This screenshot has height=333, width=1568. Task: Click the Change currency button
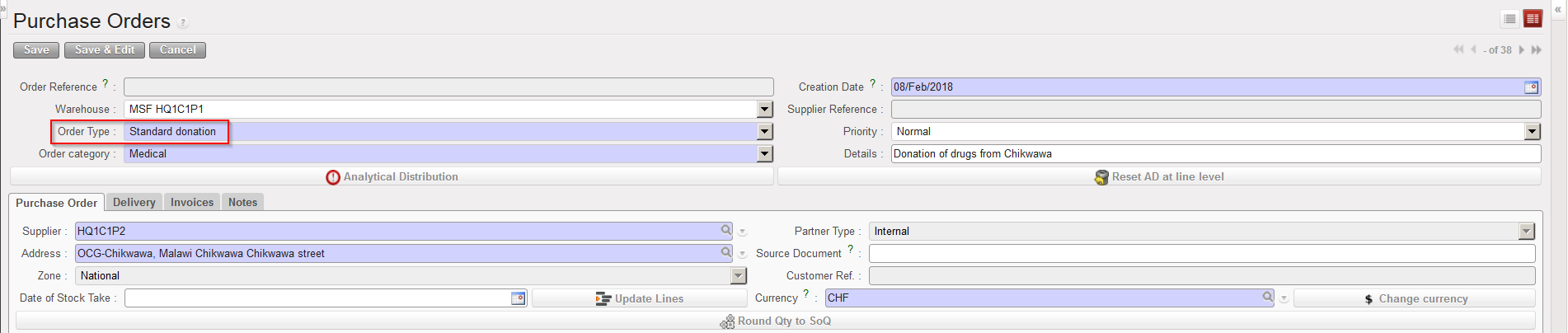coord(1415,298)
